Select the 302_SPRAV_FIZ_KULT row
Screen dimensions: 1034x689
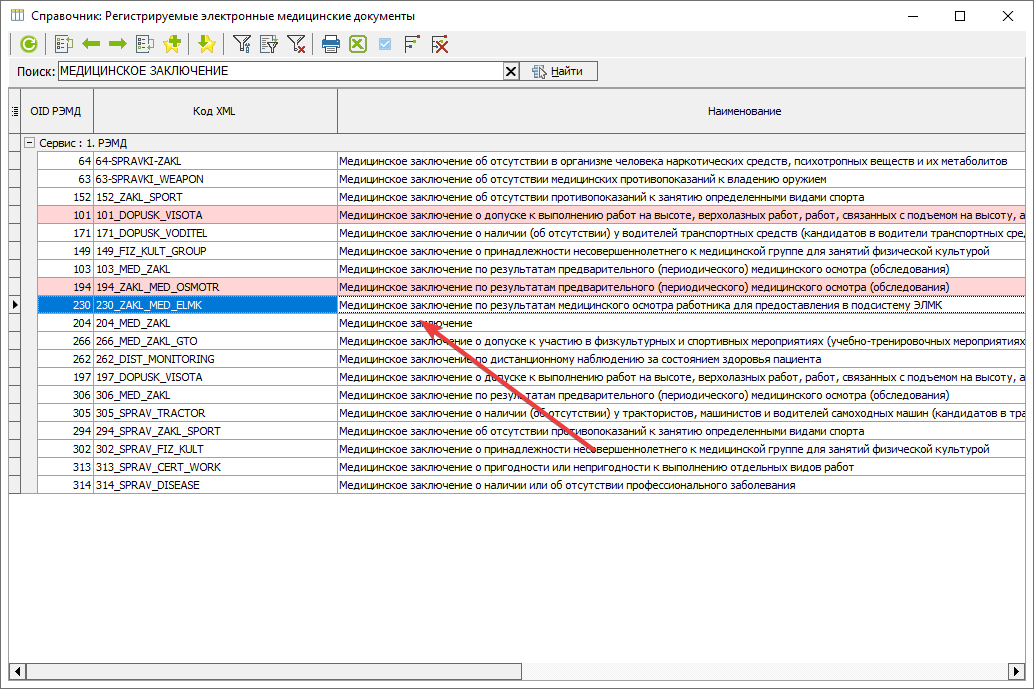coord(531,449)
